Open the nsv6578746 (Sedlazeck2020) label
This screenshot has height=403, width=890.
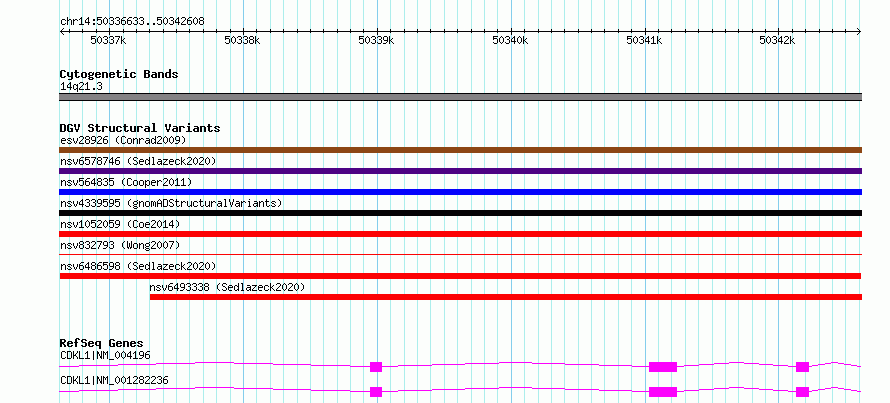[x=138, y=161]
